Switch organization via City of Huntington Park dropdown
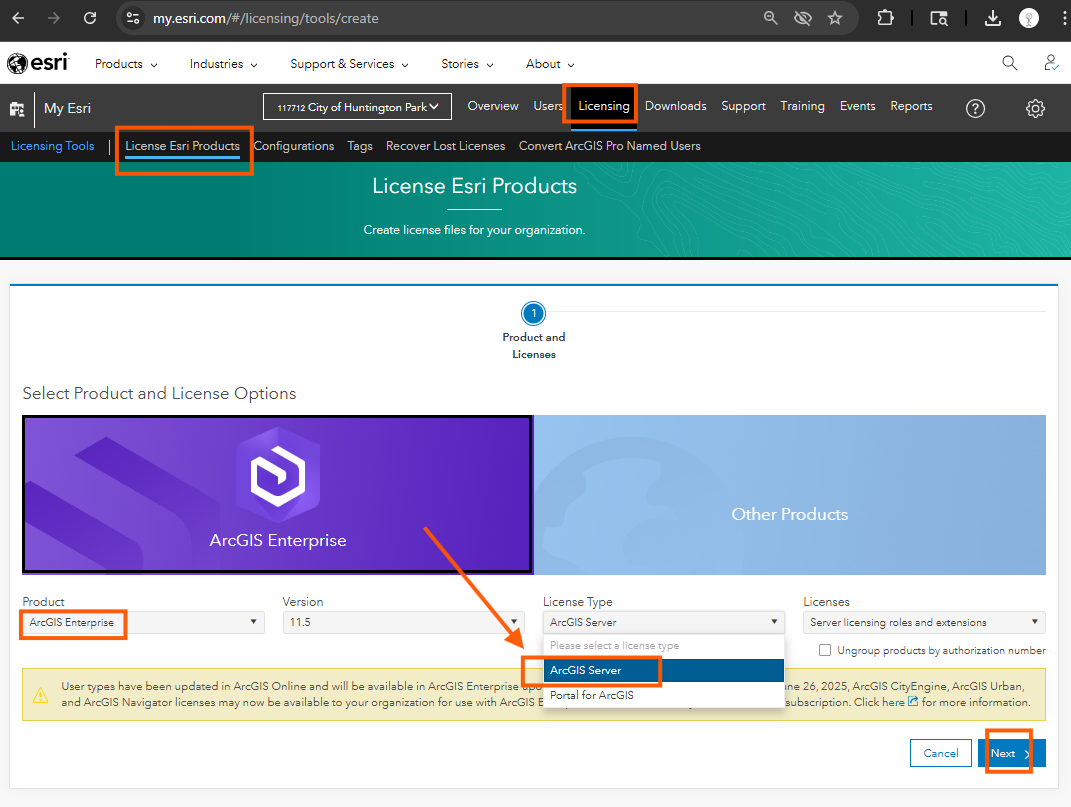 [x=357, y=107]
